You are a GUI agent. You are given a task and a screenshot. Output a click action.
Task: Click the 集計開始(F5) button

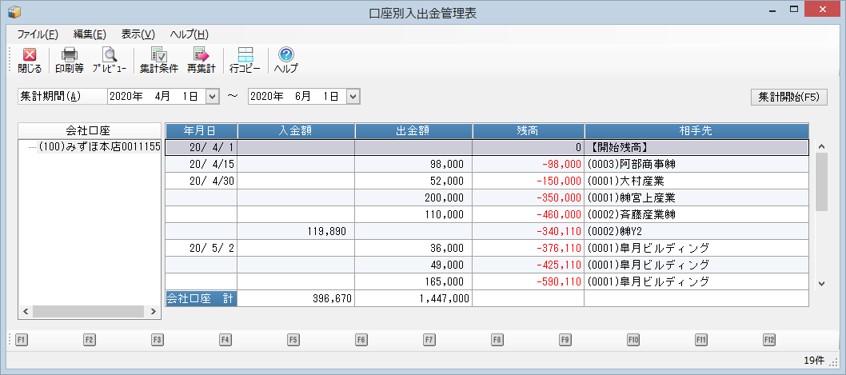(x=789, y=97)
